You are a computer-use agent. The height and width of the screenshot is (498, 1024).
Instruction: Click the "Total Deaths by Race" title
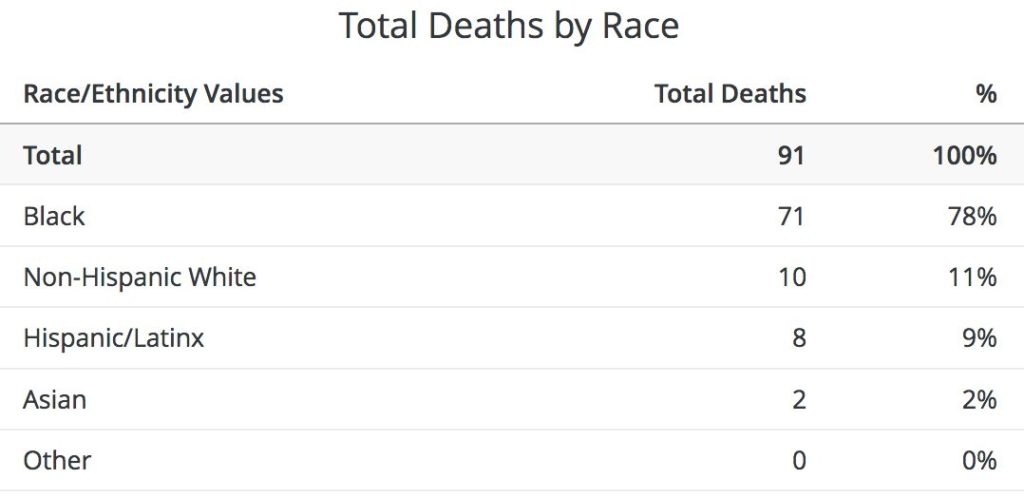(x=509, y=26)
